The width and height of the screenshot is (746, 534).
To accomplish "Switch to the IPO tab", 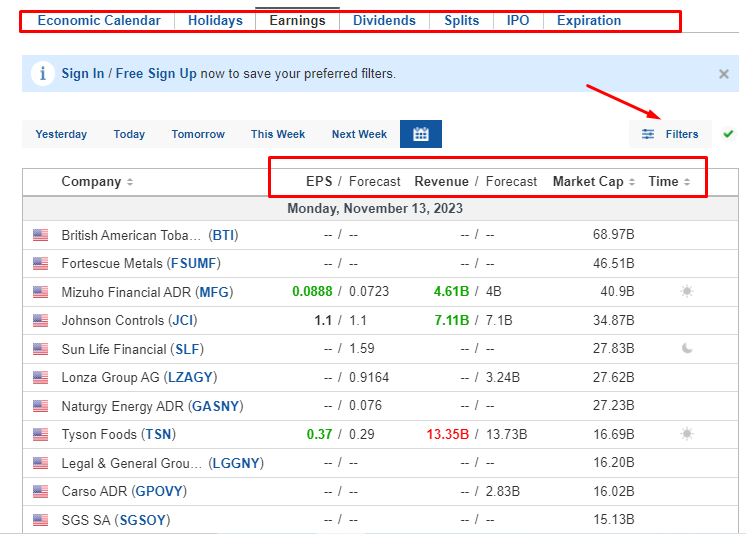I will [518, 20].
